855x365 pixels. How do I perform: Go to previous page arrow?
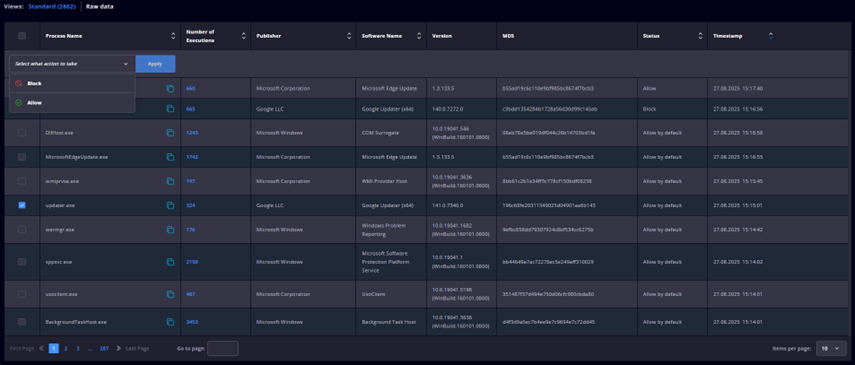coord(41,348)
